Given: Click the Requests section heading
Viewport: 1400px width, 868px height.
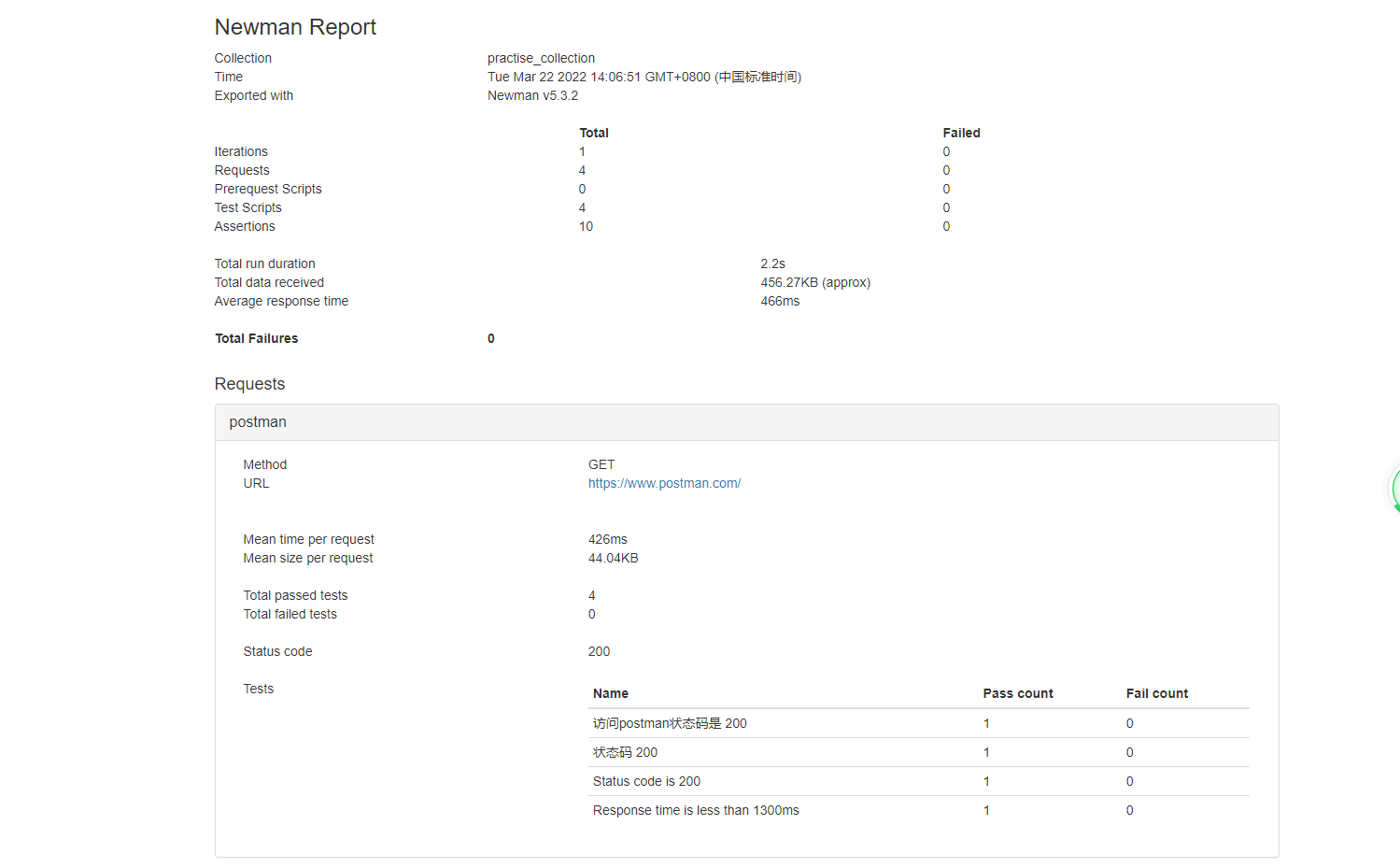Looking at the screenshot, I should [249, 384].
